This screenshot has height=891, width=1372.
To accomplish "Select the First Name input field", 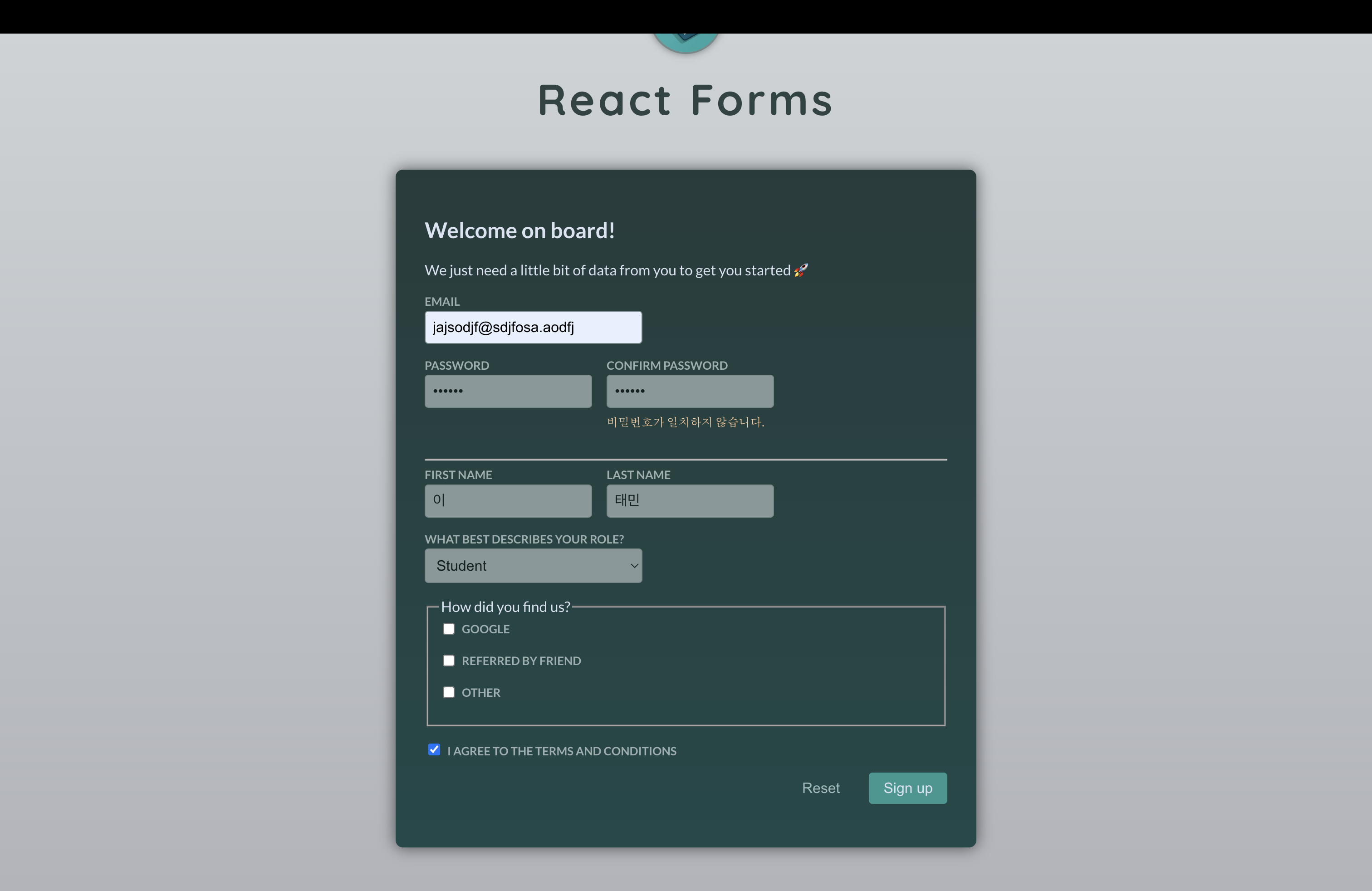I will point(507,501).
